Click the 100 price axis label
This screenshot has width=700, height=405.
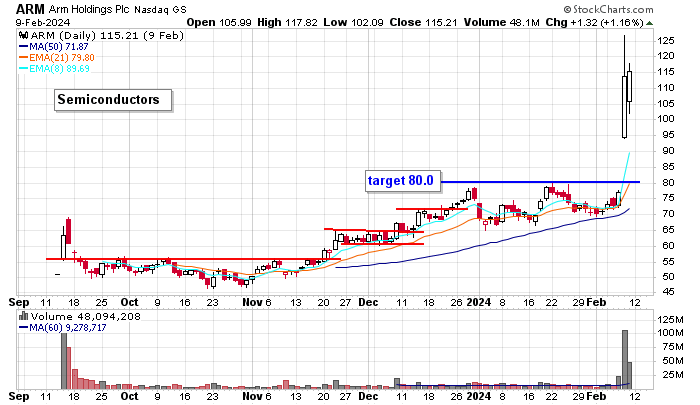(665, 119)
